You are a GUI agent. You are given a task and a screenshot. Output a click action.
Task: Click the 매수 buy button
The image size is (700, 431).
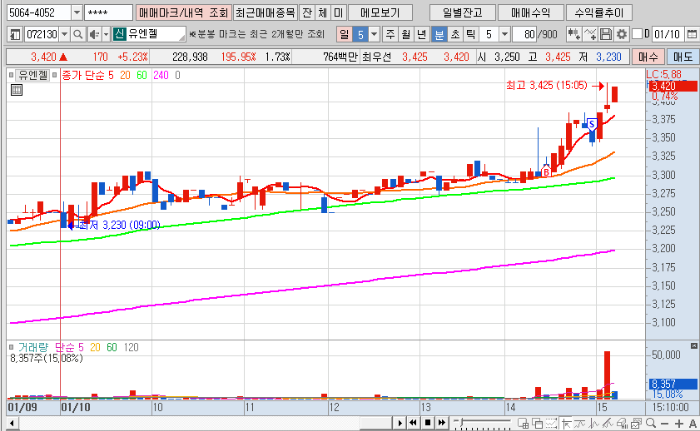648,57
